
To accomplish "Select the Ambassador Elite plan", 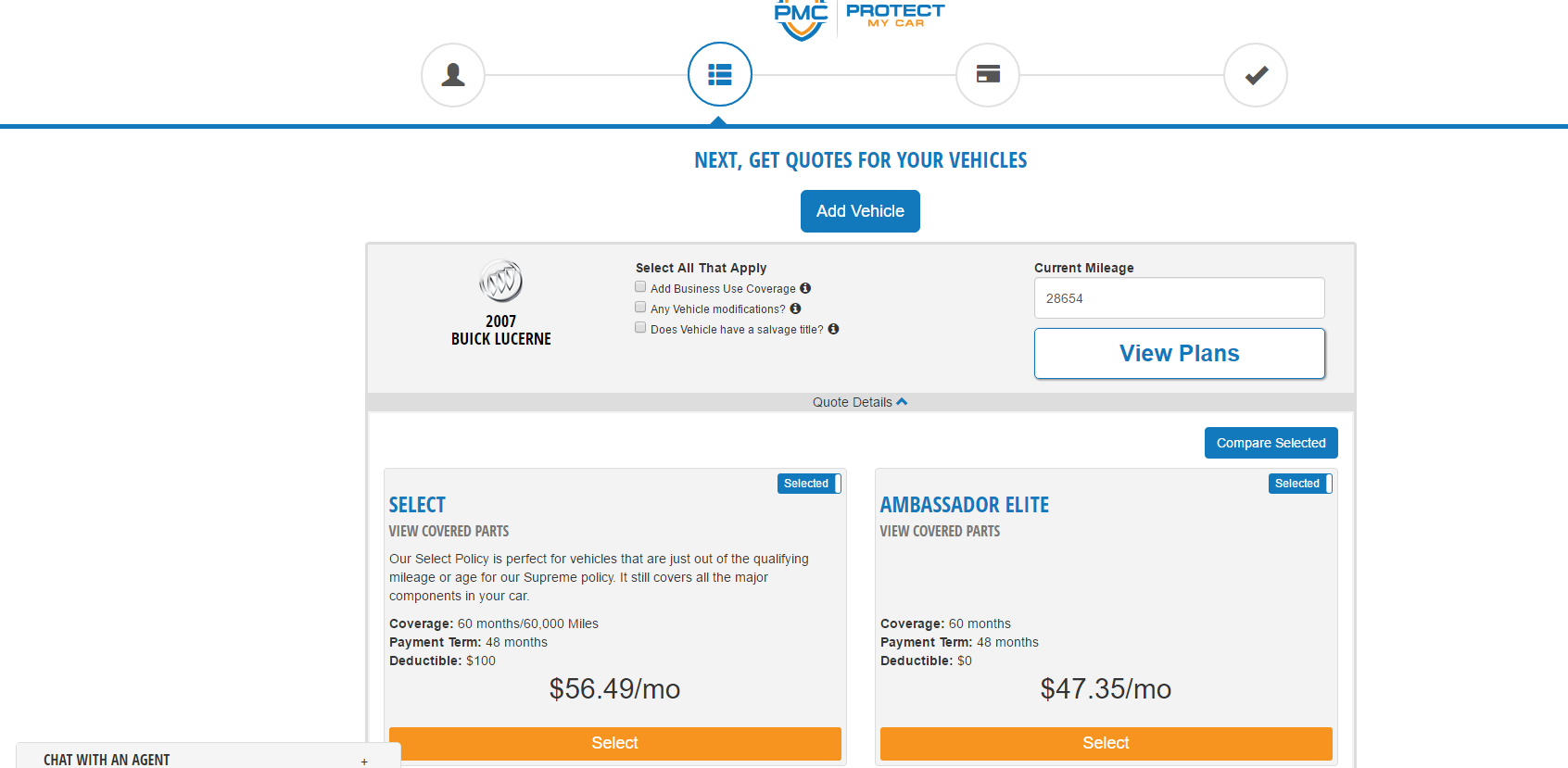I will tap(1105, 743).
